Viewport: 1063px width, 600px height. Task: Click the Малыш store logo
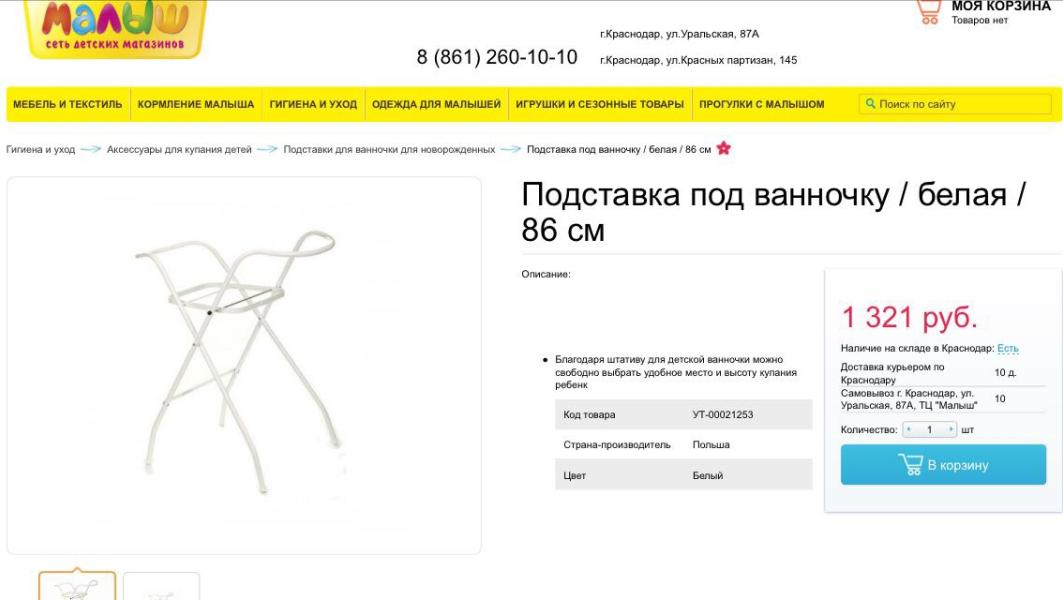click(115, 28)
